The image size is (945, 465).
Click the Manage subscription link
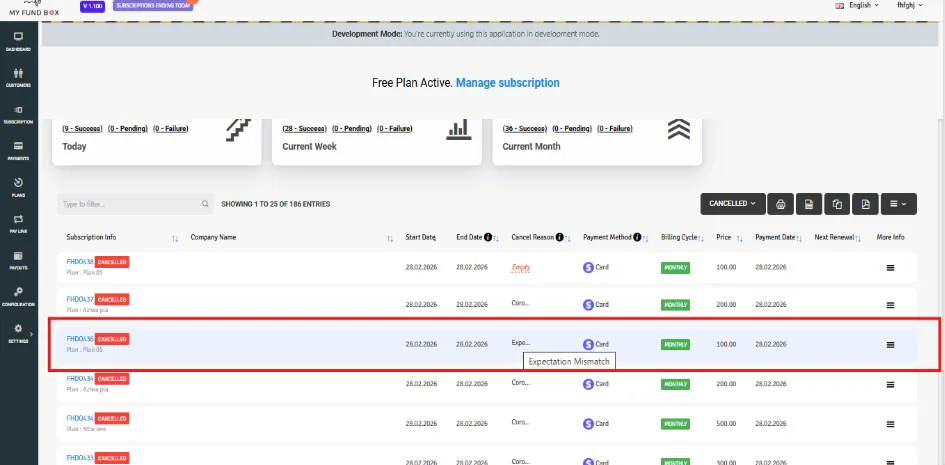click(x=507, y=83)
